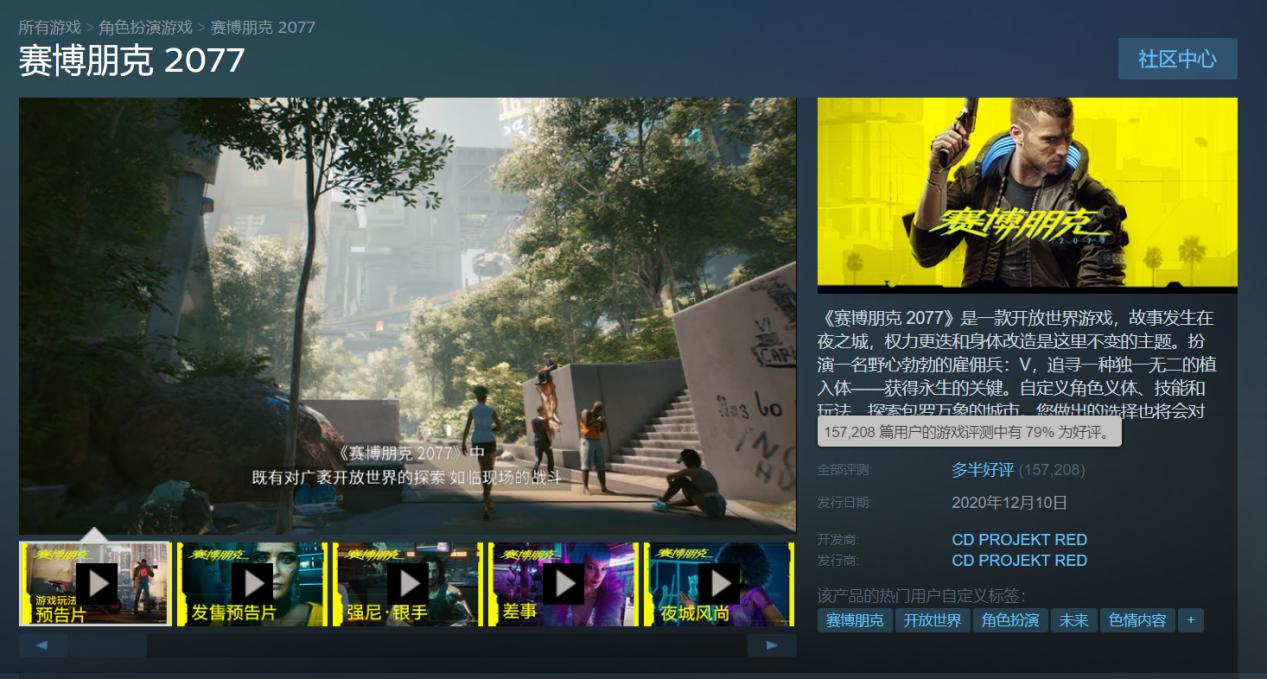Open the 社区中心 community hub

1177,59
